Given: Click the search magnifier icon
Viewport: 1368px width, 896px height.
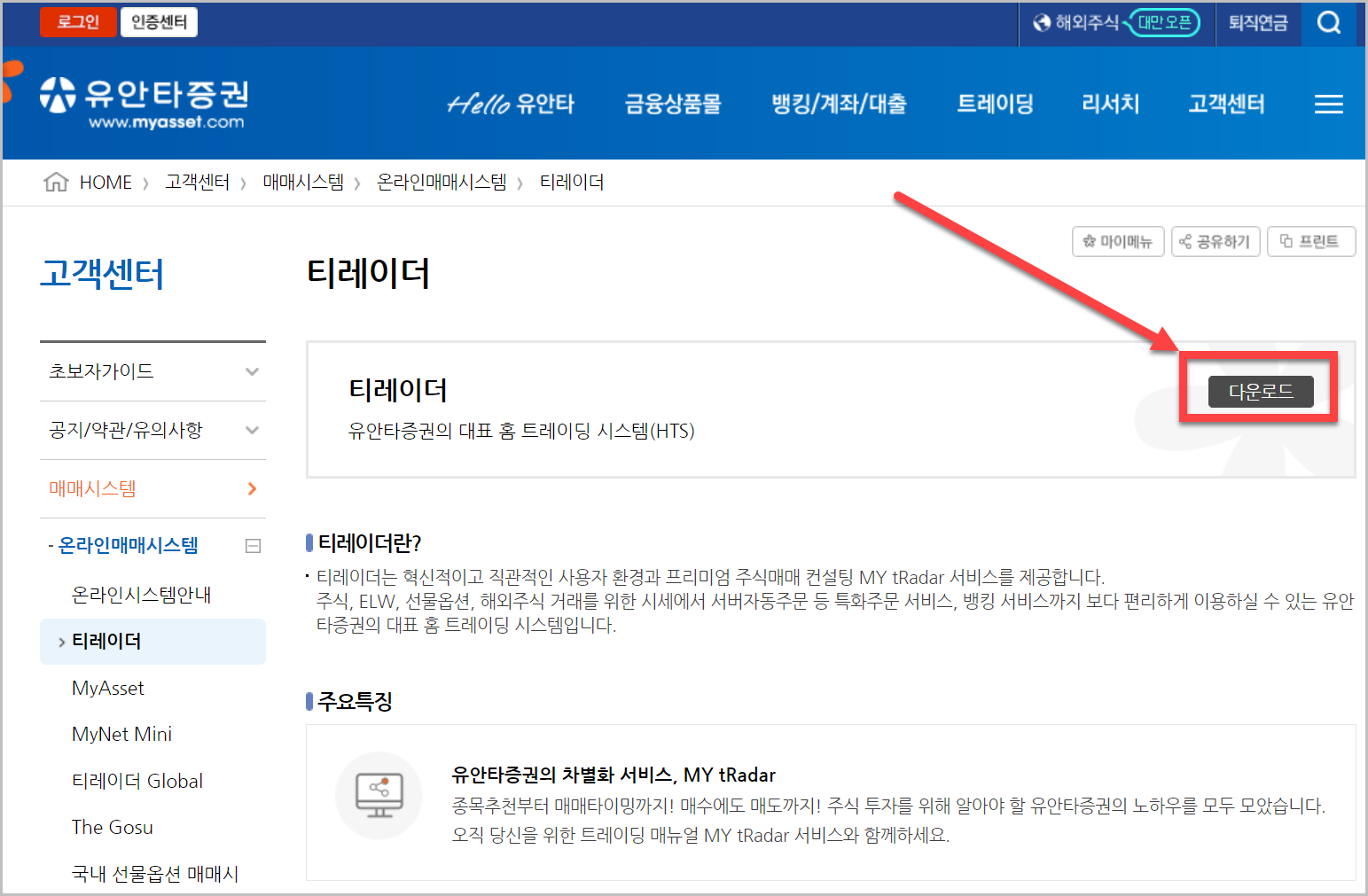Looking at the screenshot, I should coord(1329,22).
